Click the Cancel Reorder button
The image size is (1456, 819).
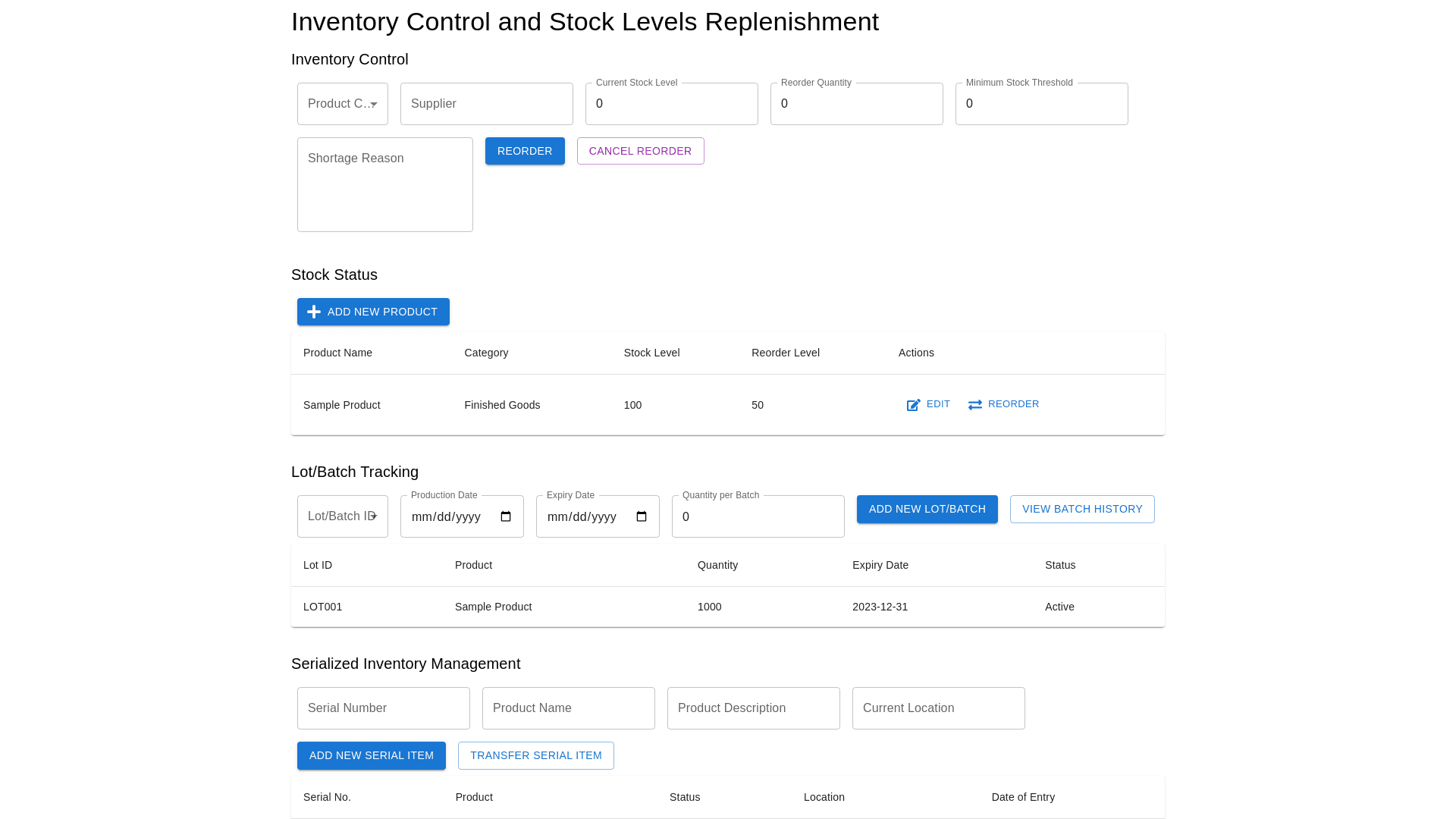click(640, 151)
